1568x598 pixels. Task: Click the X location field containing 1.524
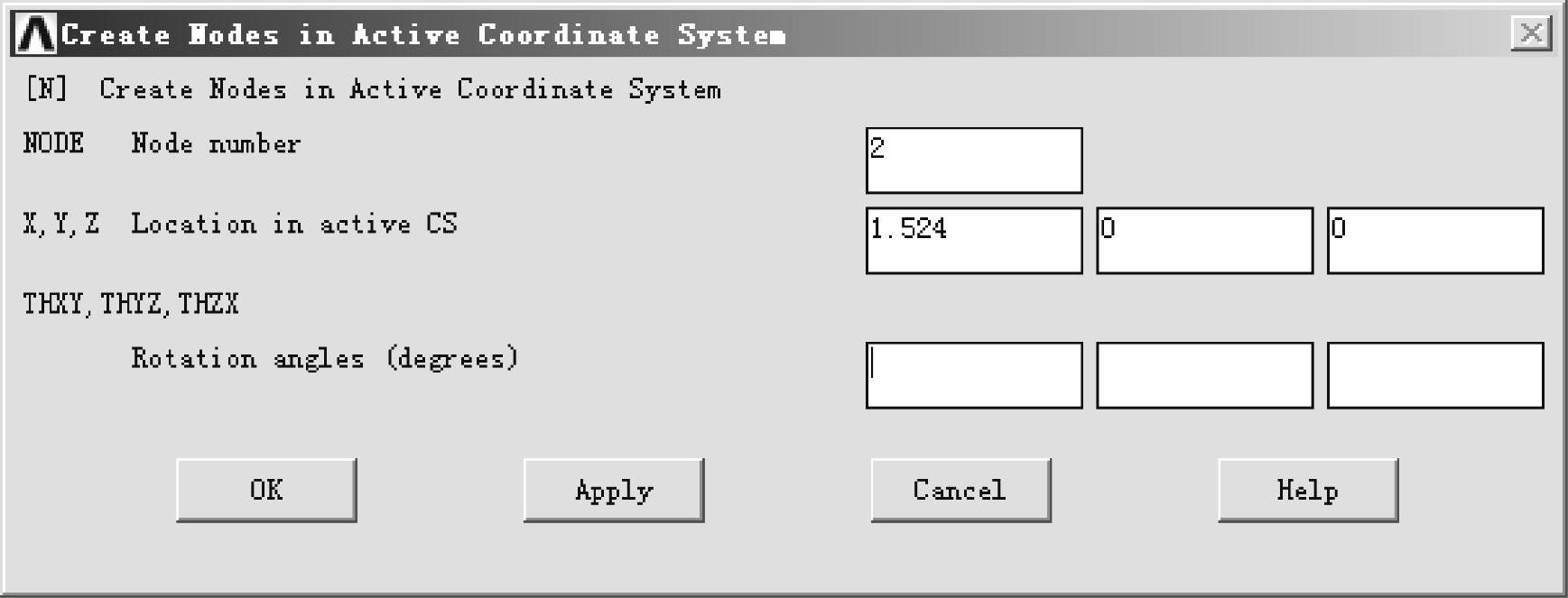click(973, 241)
